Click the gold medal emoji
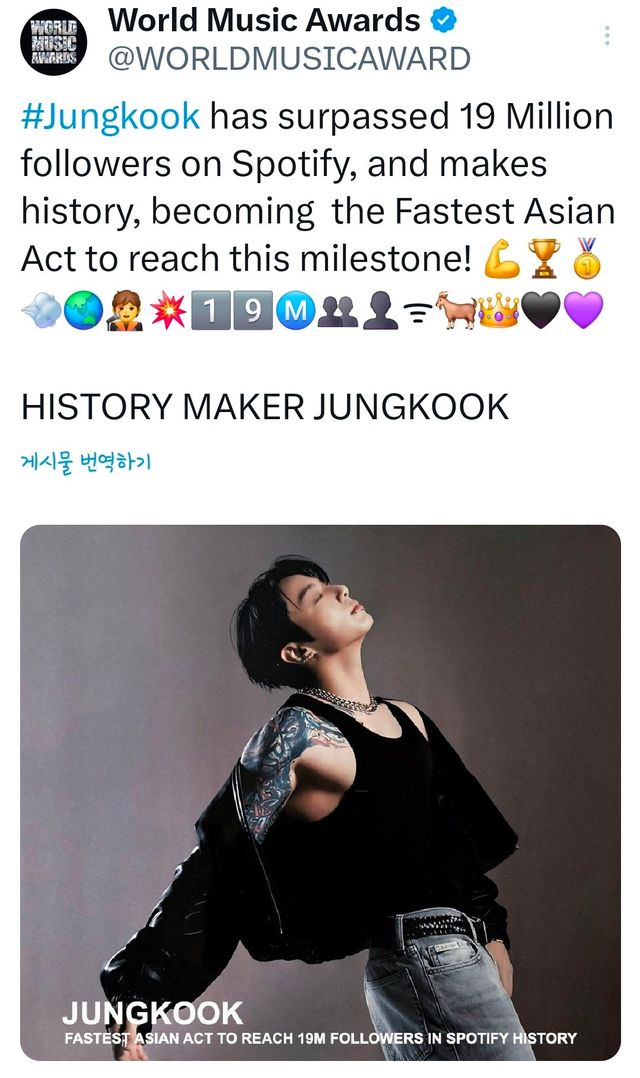 pyautogui.click(x=587, y=259)
